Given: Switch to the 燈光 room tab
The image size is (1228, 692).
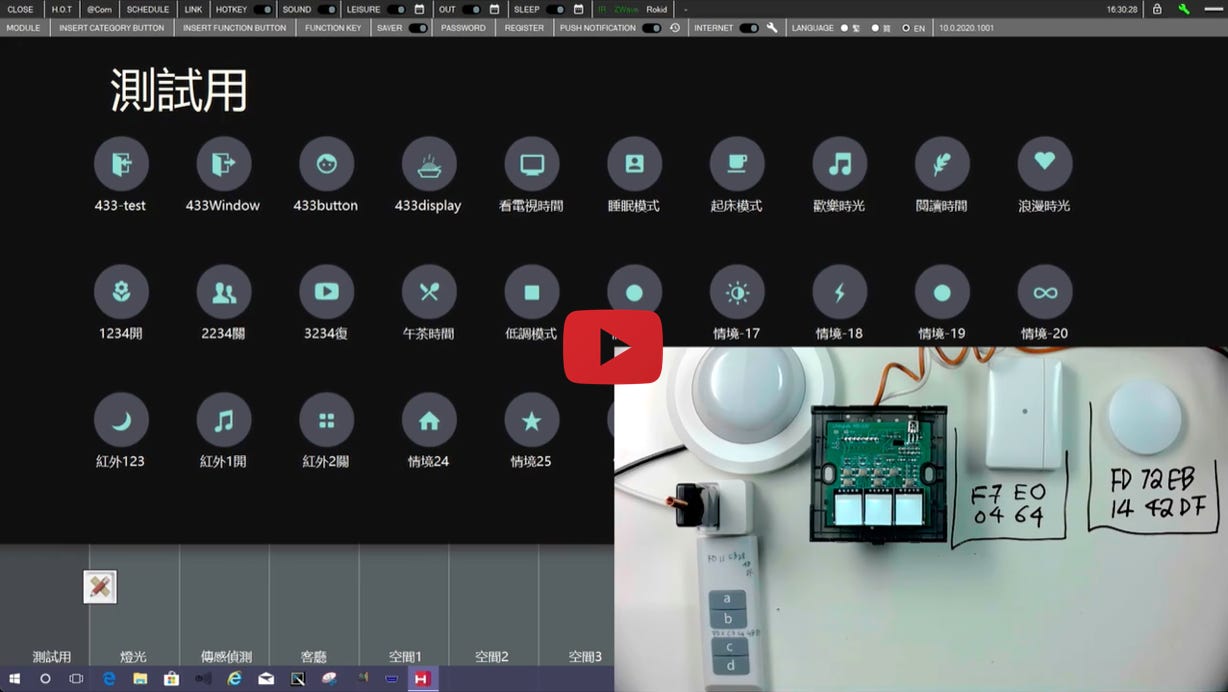Looking at the screenshot, I should point(134,605).
